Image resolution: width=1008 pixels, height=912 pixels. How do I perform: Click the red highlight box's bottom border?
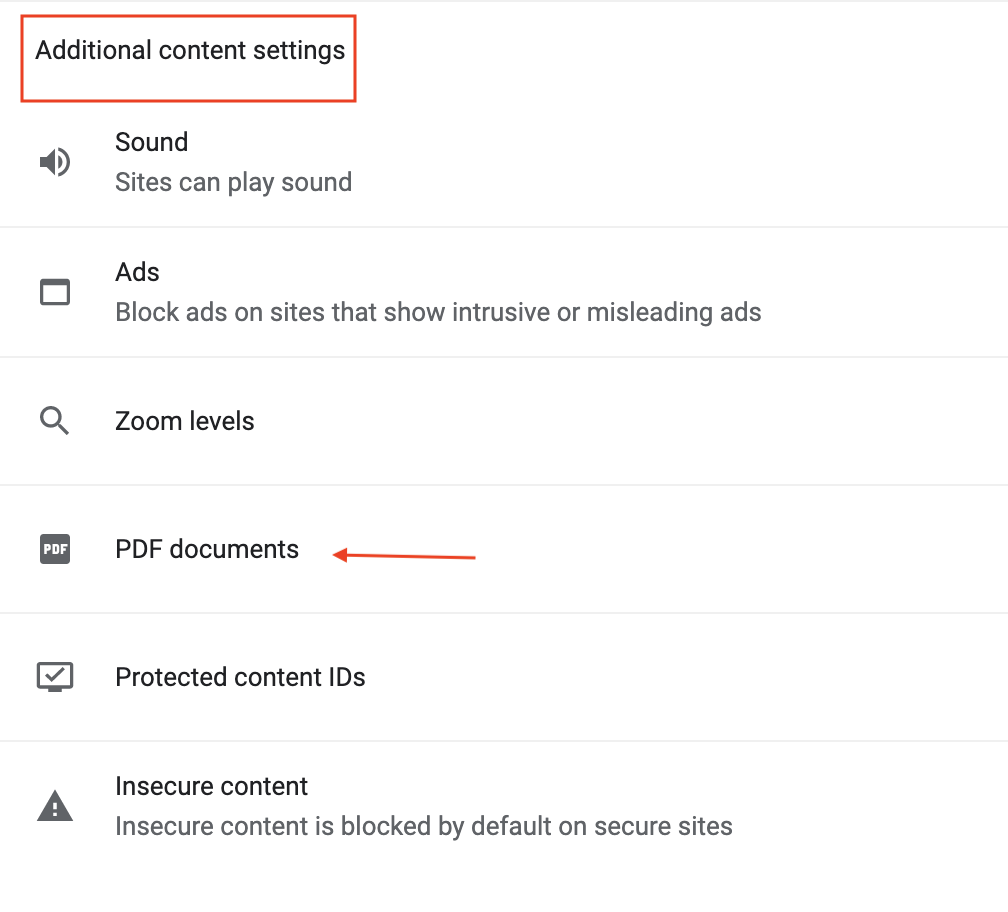tap(189, 100)
